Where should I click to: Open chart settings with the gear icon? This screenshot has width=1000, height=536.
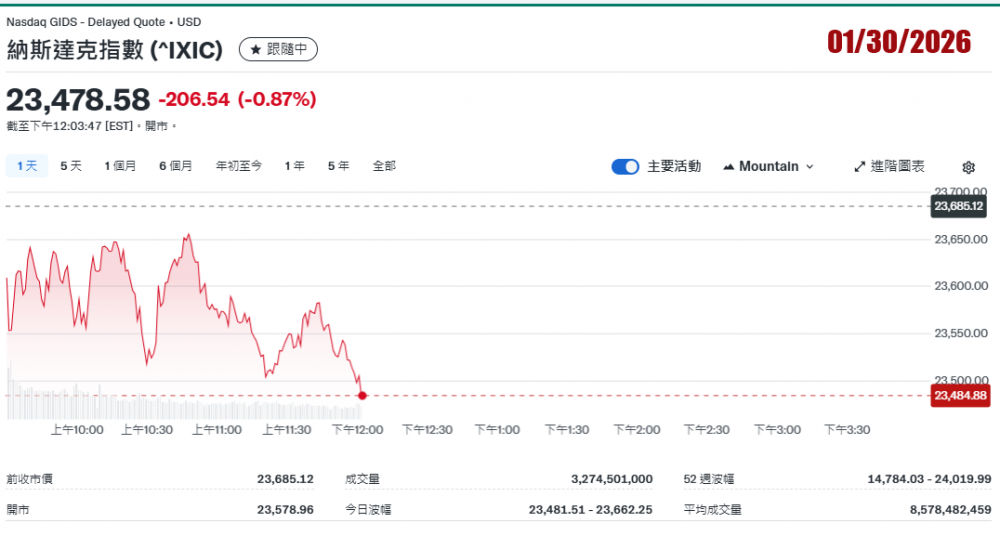(x=968, y=167)
